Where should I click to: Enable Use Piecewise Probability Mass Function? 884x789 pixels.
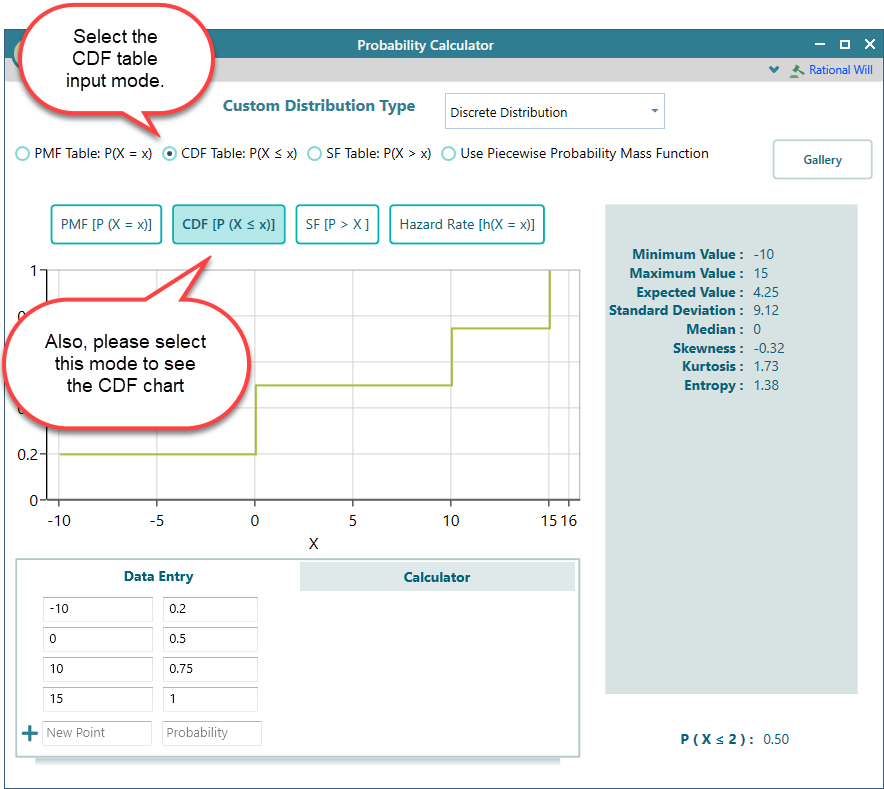(449, 154)
